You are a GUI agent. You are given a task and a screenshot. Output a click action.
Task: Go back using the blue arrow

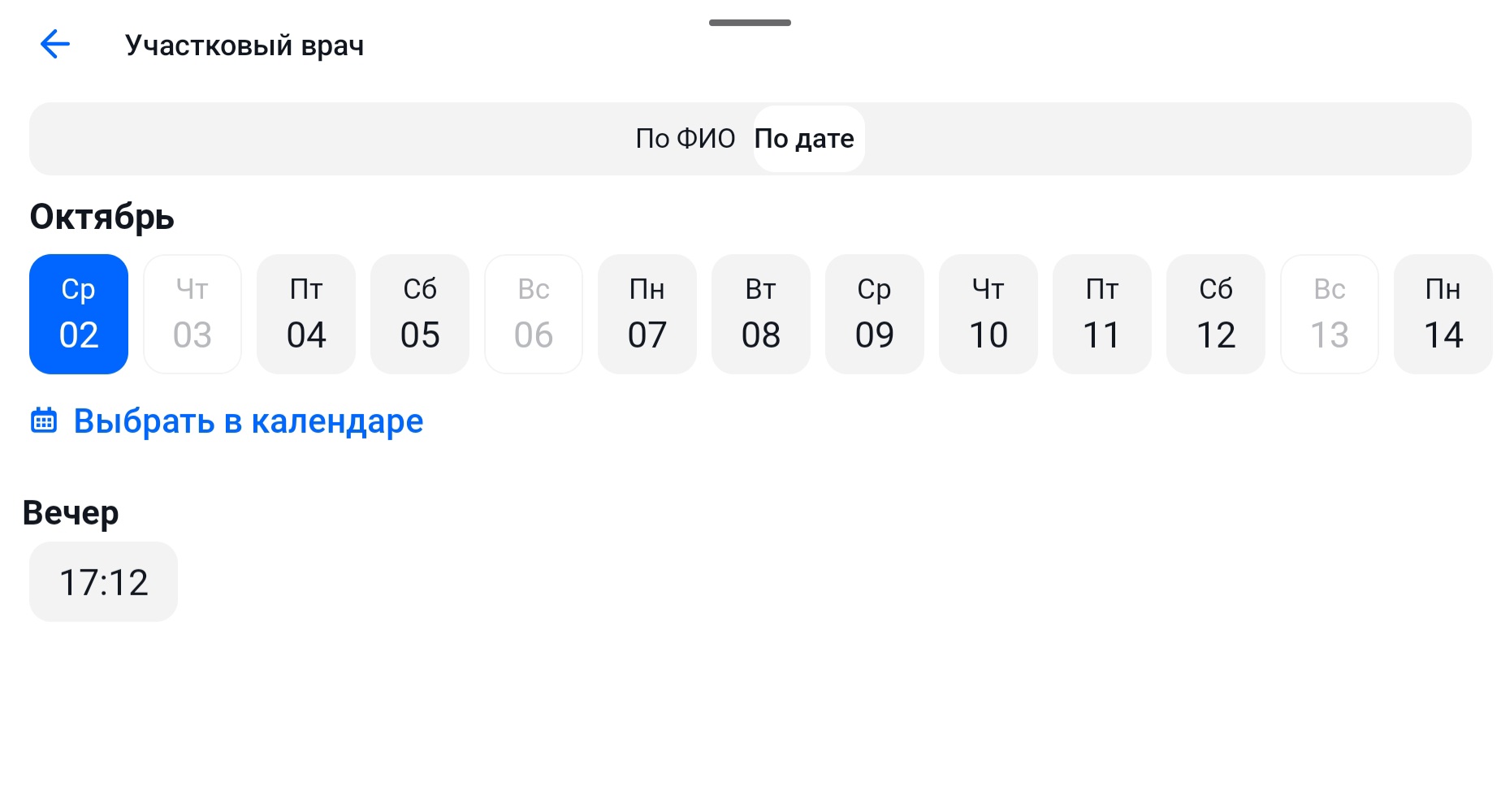point(55,44)
